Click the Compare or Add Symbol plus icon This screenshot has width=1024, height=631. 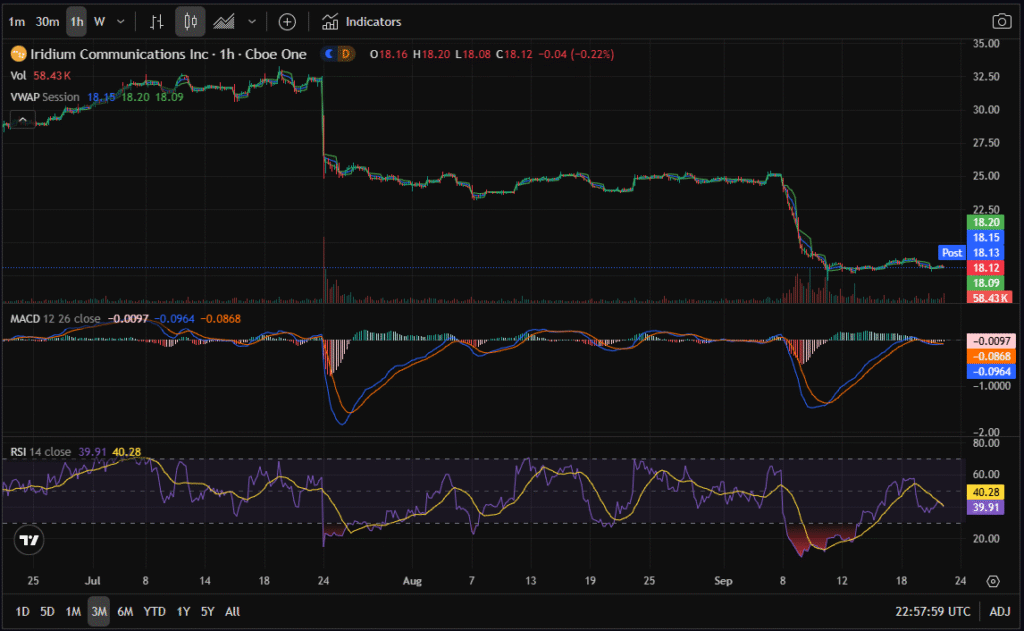(x=287, y=21)
